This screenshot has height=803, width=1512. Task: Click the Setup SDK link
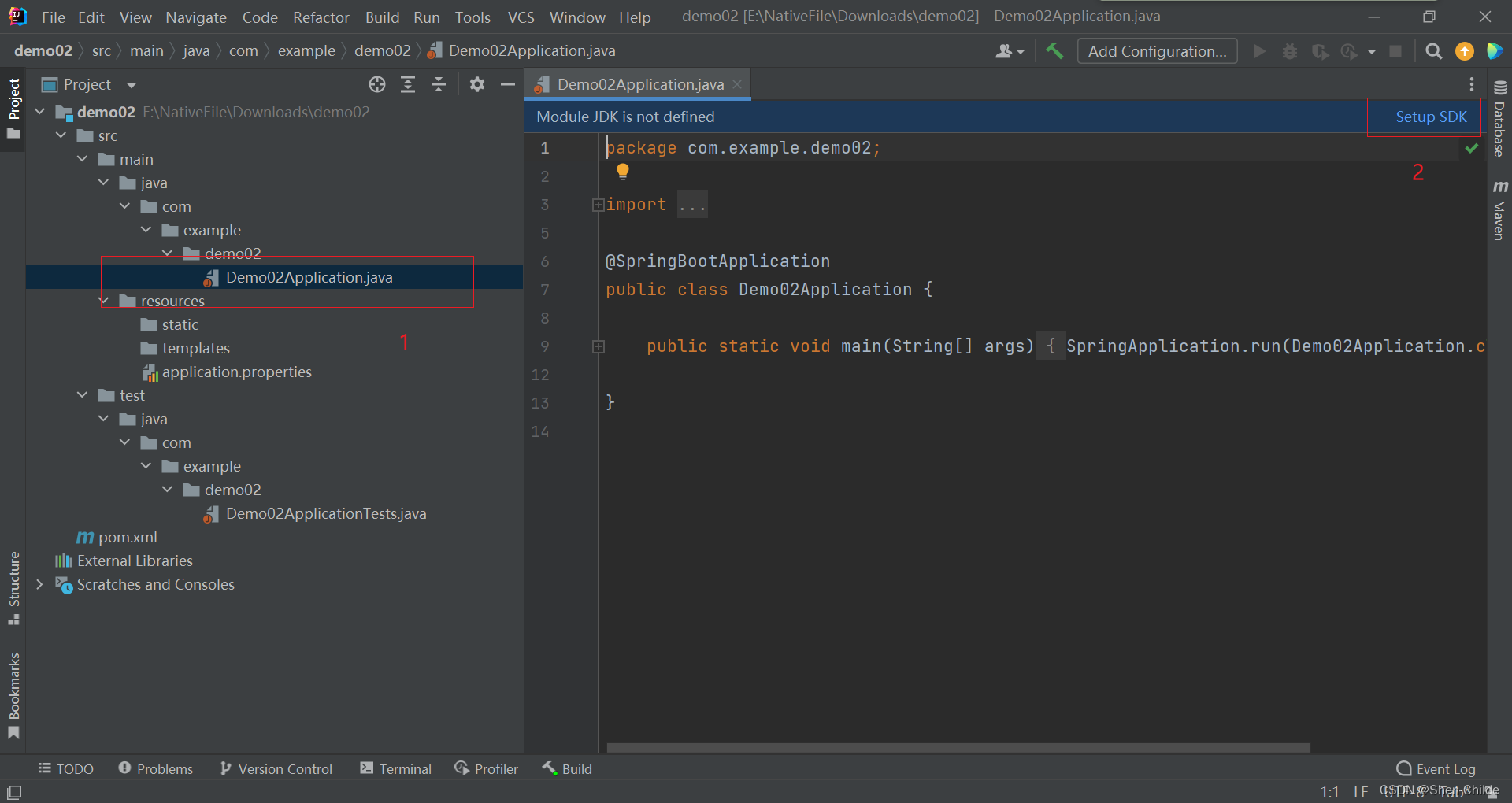1431,117
